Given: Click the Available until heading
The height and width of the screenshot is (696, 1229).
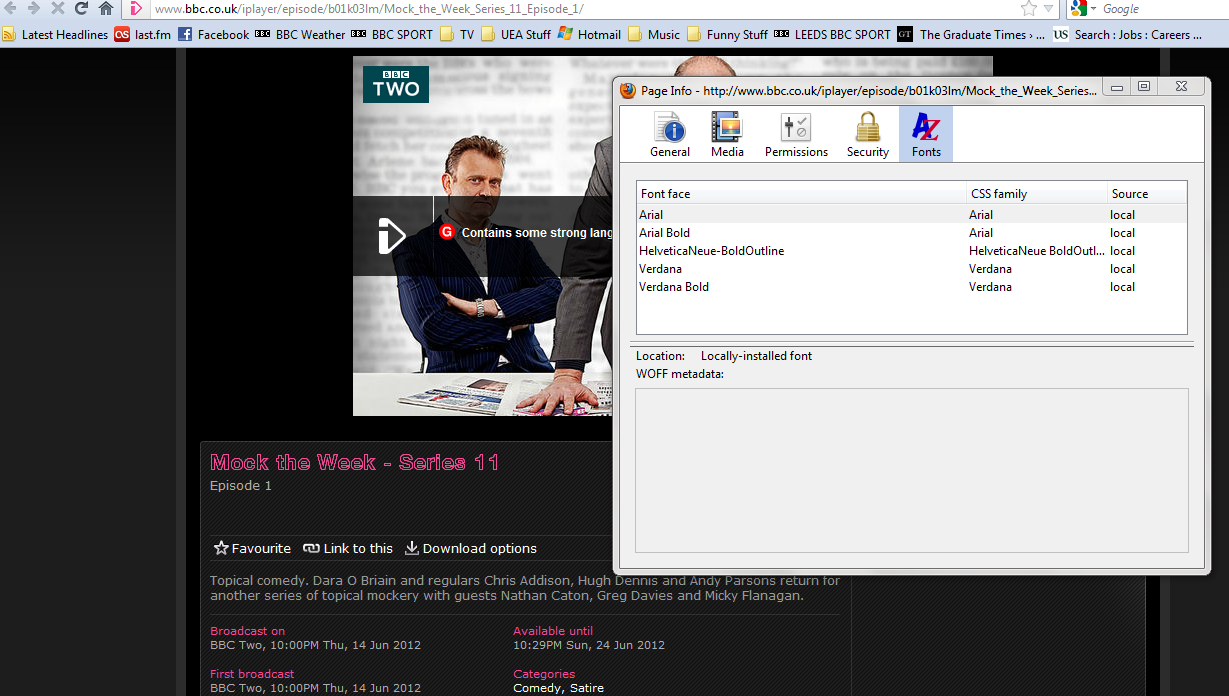Looking at the screenshot, I should [x=553, y=631].
